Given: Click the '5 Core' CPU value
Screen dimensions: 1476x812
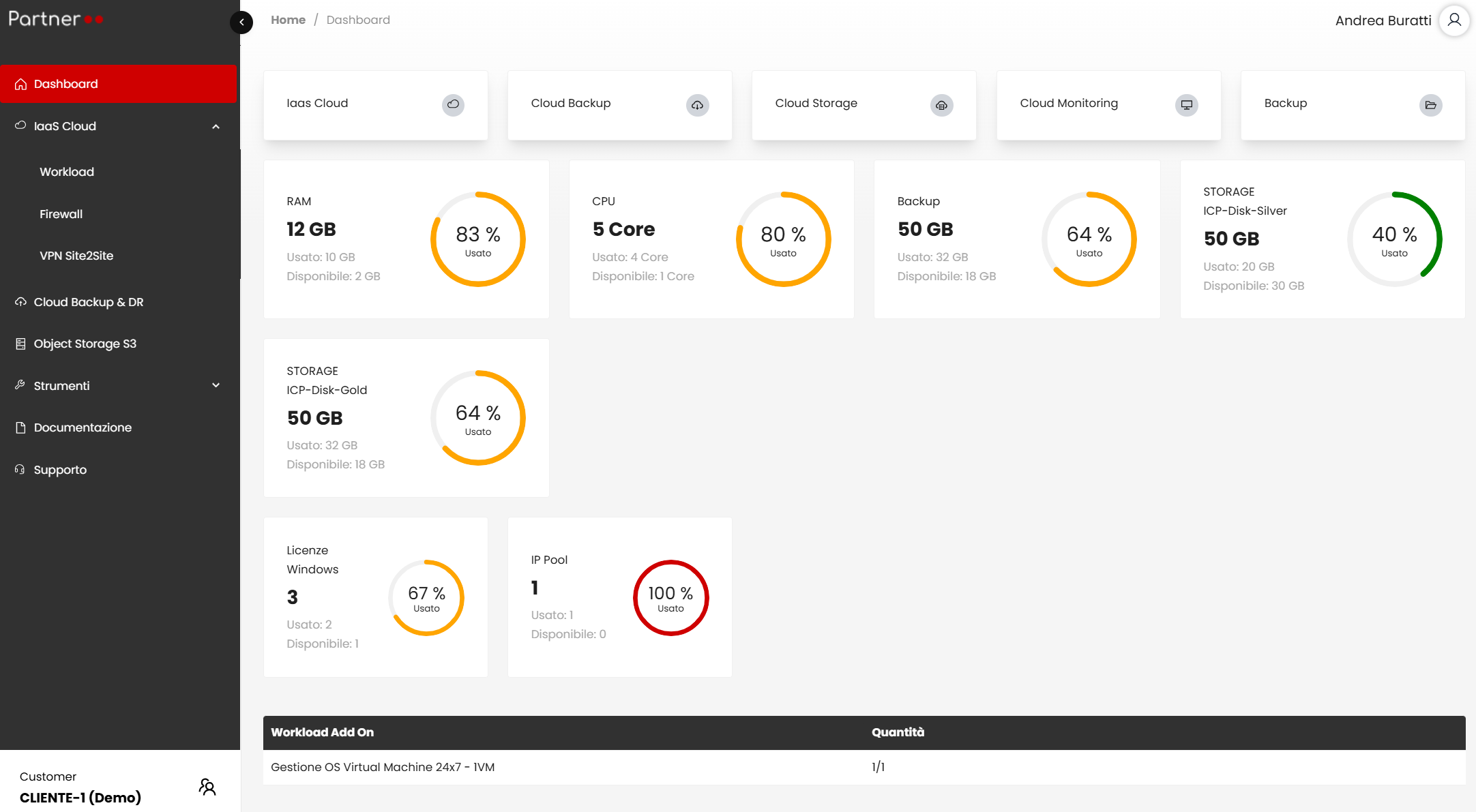Looking at the screenshot, I should coord(624,229).
